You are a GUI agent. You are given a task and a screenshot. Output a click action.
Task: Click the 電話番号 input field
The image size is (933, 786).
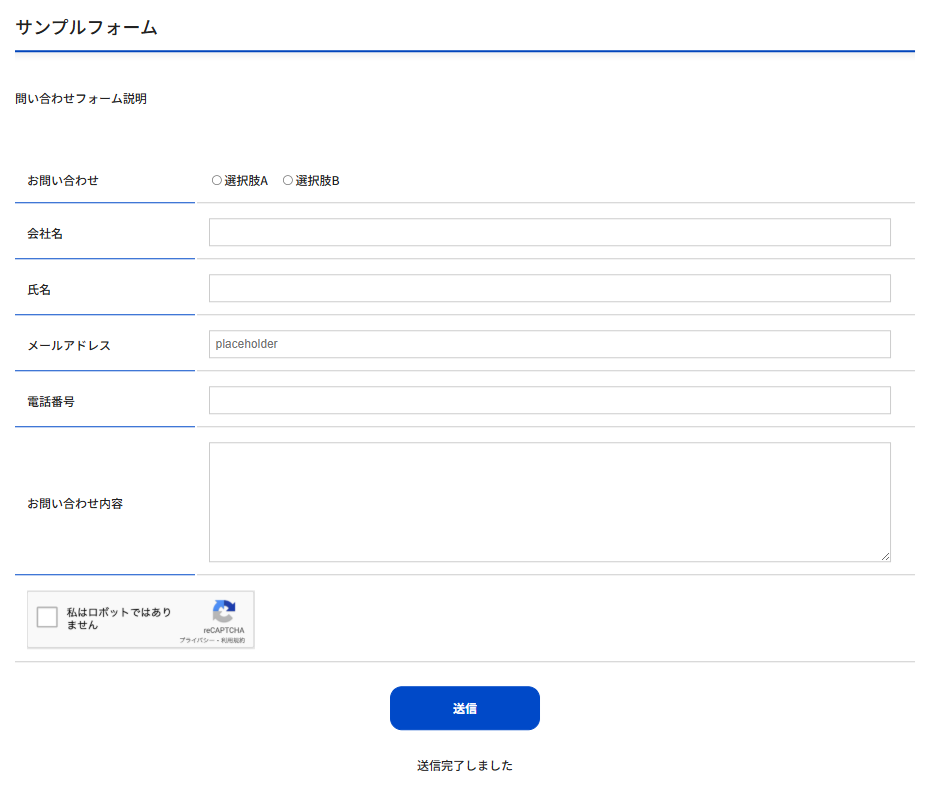(x=549, y=400)
